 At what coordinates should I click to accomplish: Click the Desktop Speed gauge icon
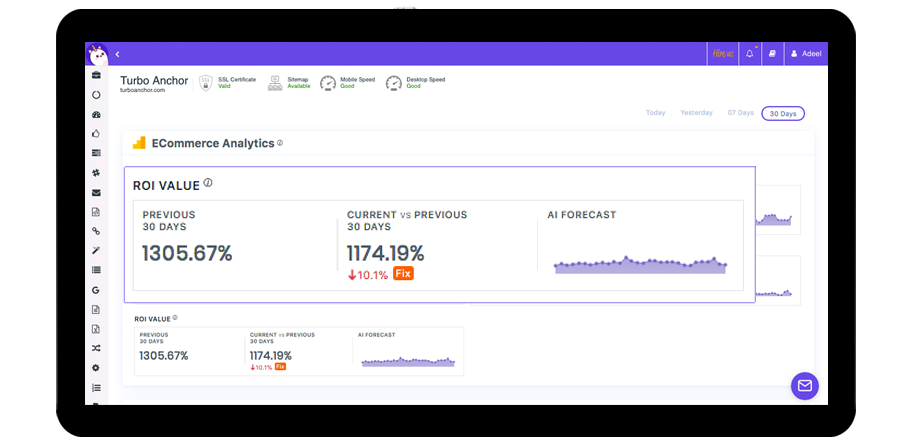394,83
